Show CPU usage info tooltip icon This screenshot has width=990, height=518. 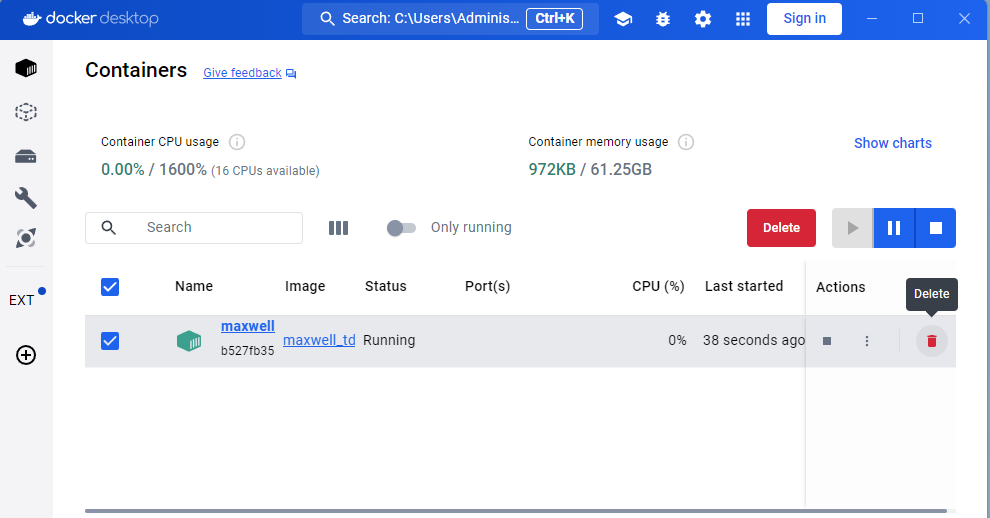[x=237, y=142]
